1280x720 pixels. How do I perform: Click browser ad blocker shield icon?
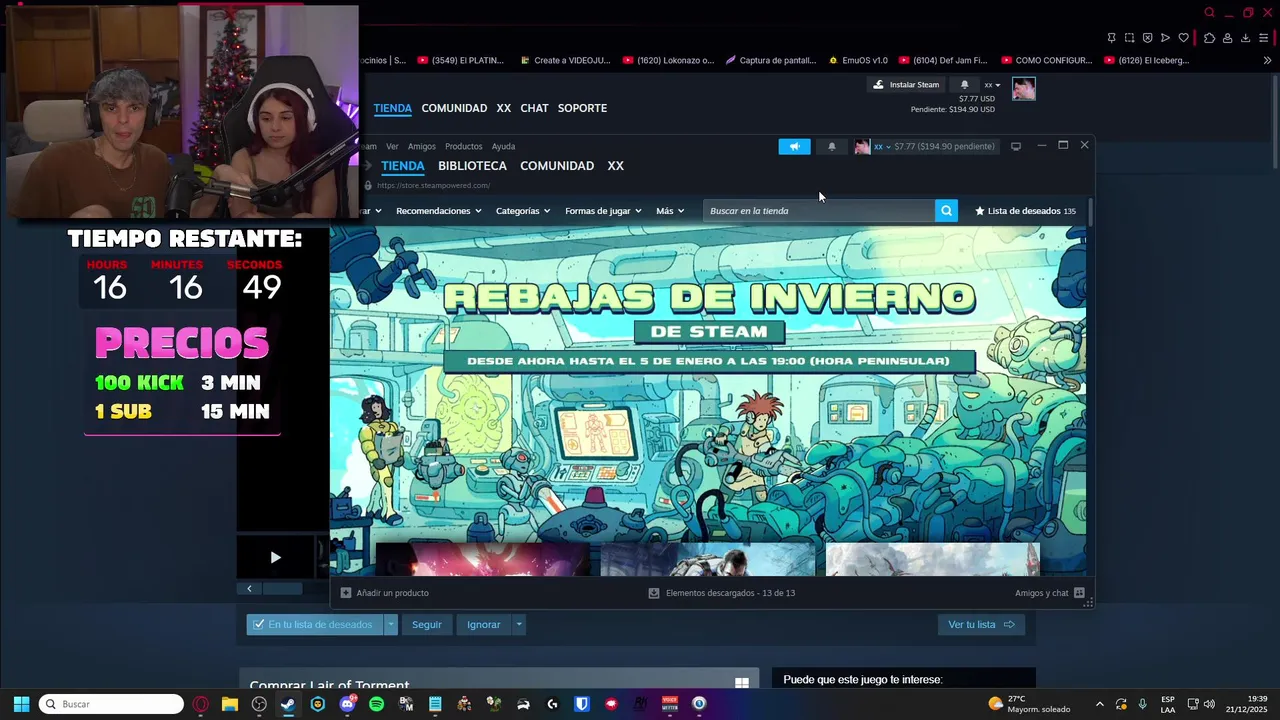coord(1147,38)
